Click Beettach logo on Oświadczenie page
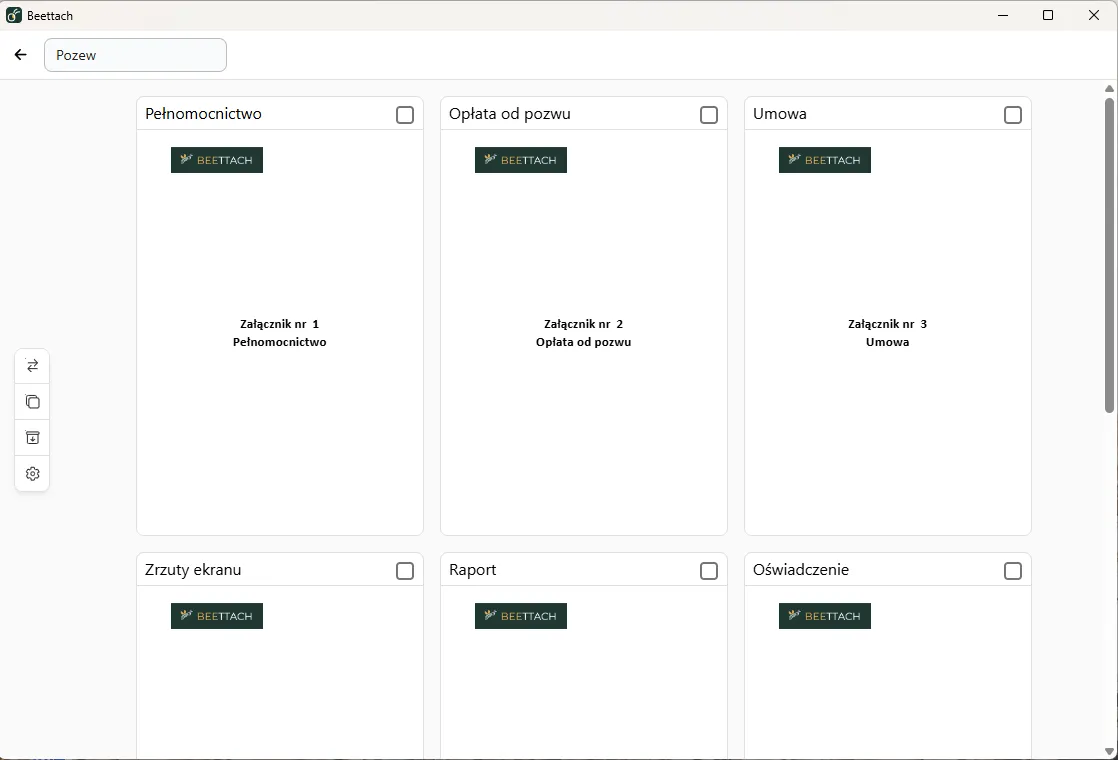 pyautogui.click(x=824, y=616)
